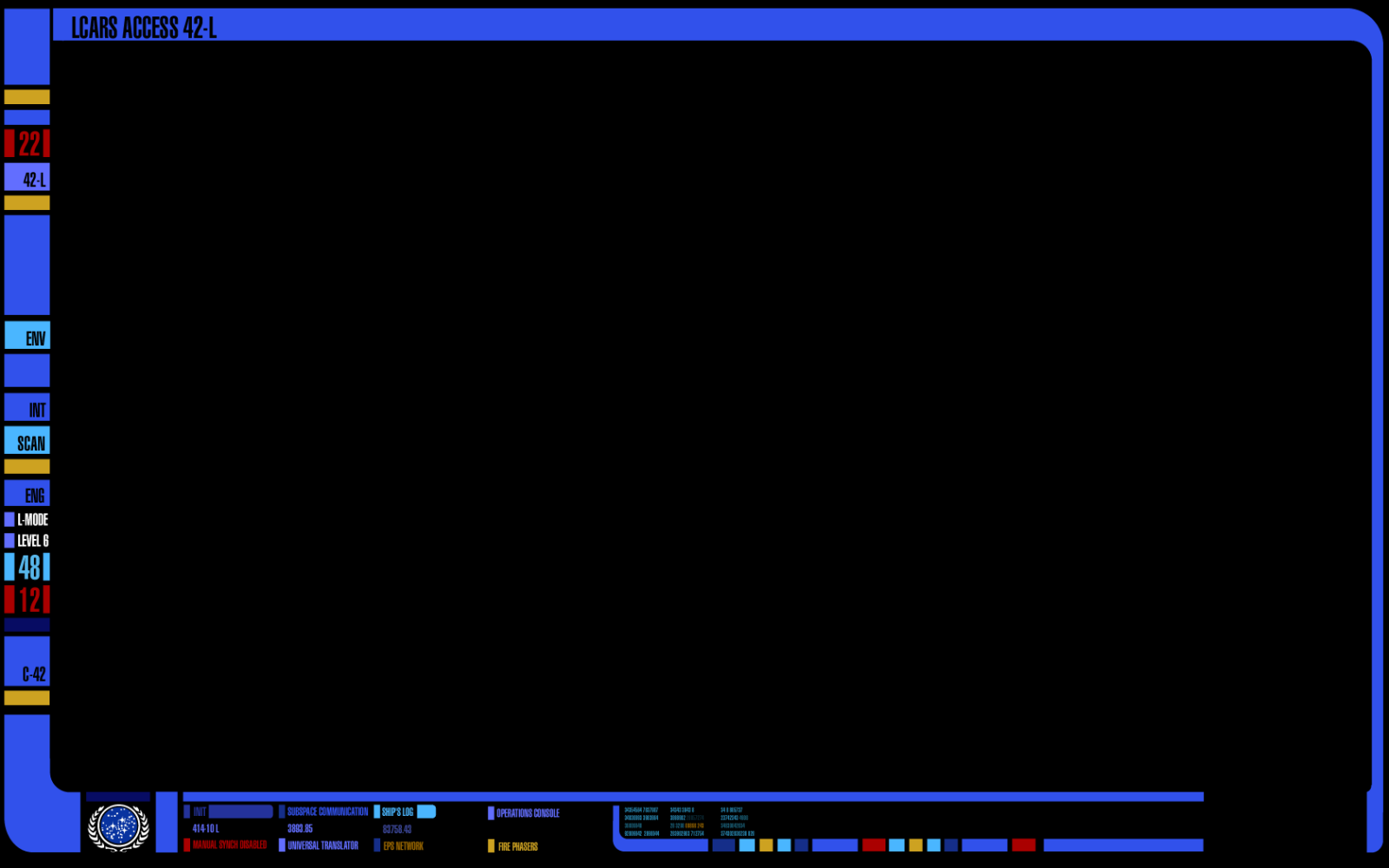Click the INIT progress bar
The height and width of the screenshot is (868, 1389).
[240, 812]
